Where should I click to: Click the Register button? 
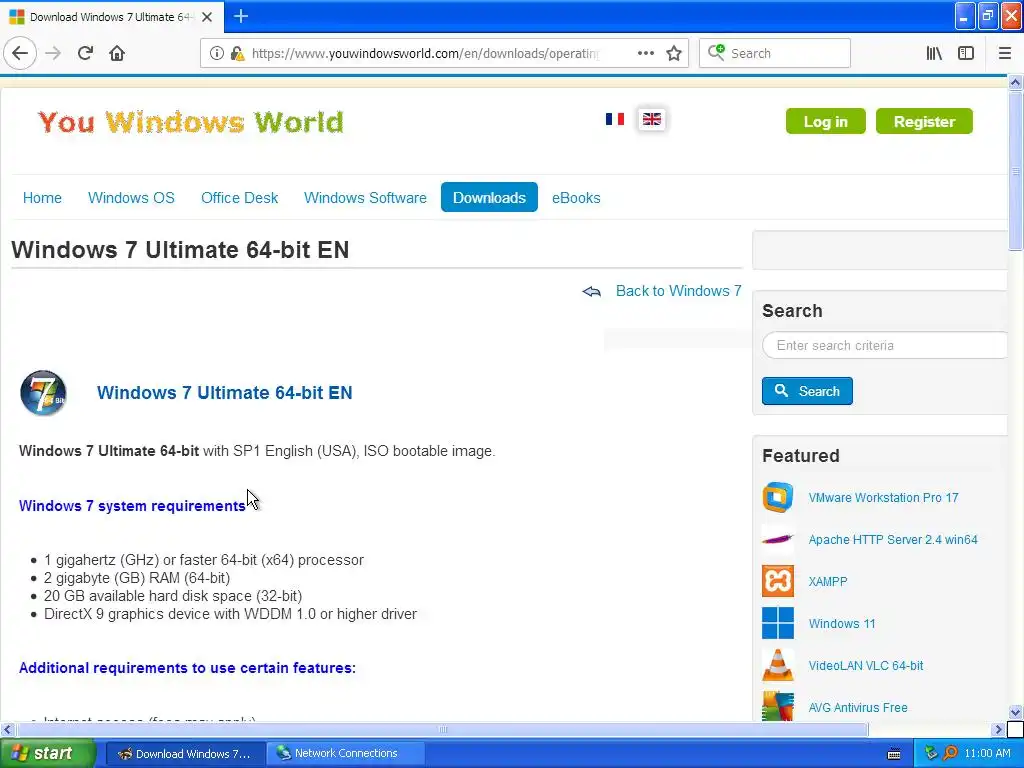point(924,121)
